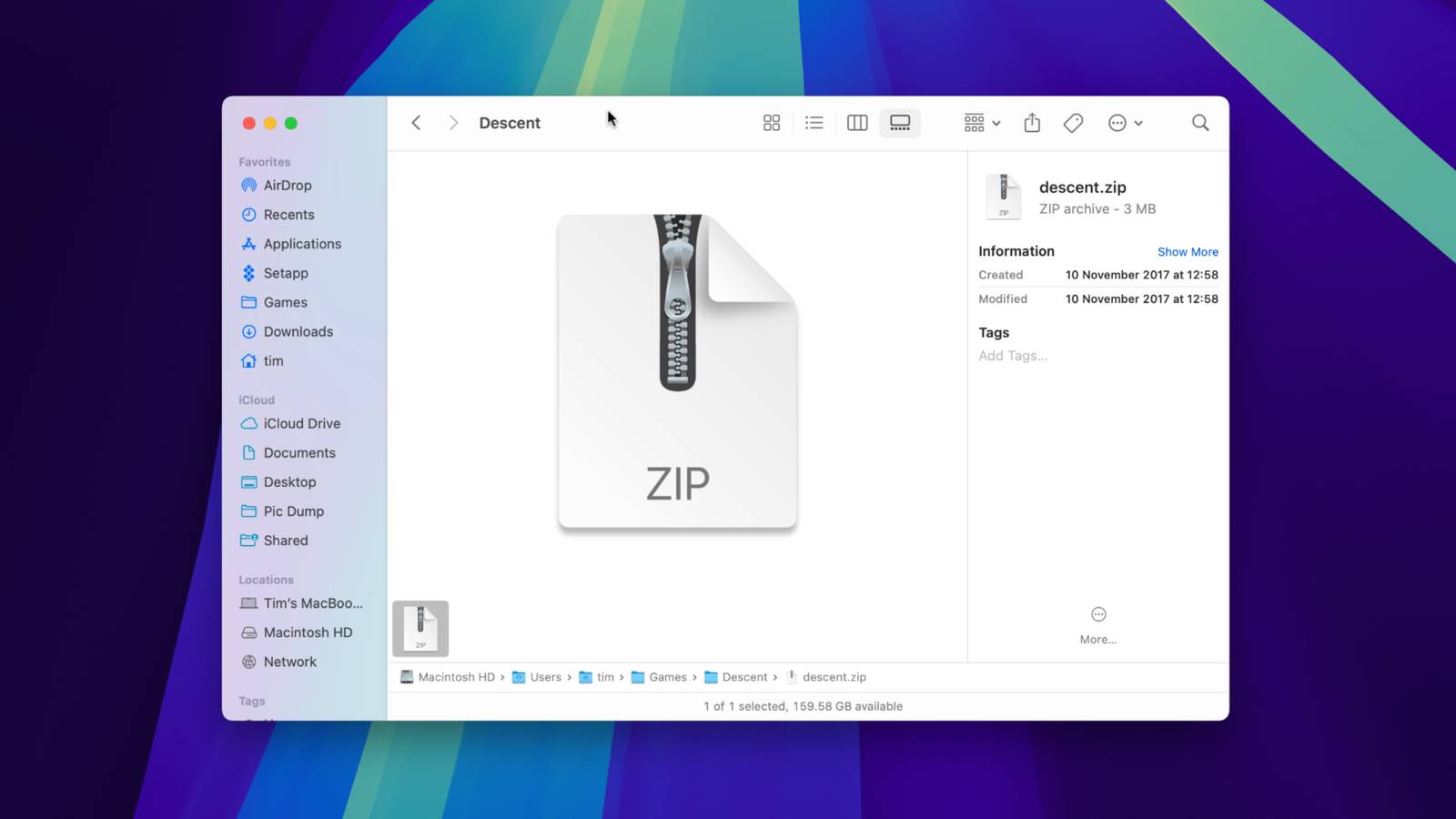
Task: Switch to list view
Action: pyautogui.click(x=814, y=123)
